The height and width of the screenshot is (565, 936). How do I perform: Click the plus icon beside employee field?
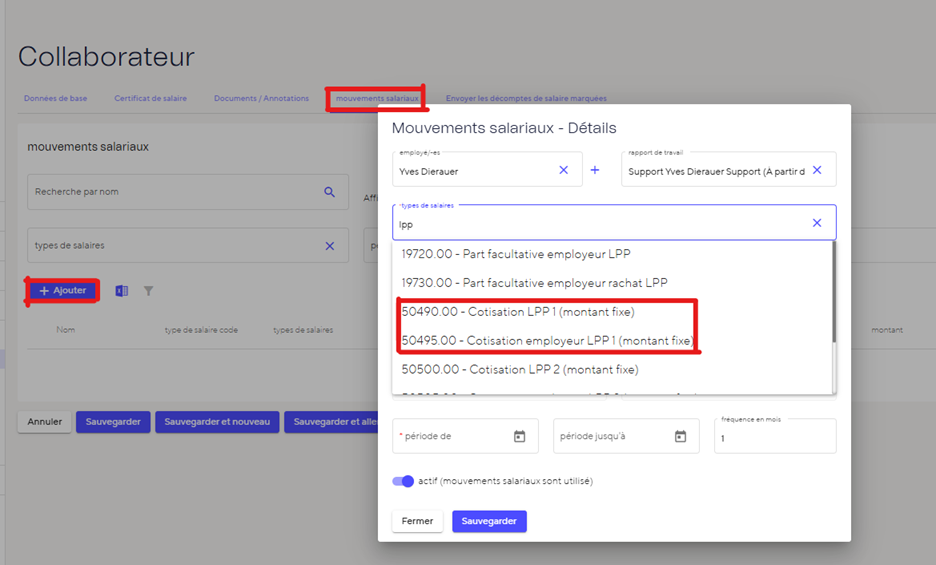click(x=594, y=171)
